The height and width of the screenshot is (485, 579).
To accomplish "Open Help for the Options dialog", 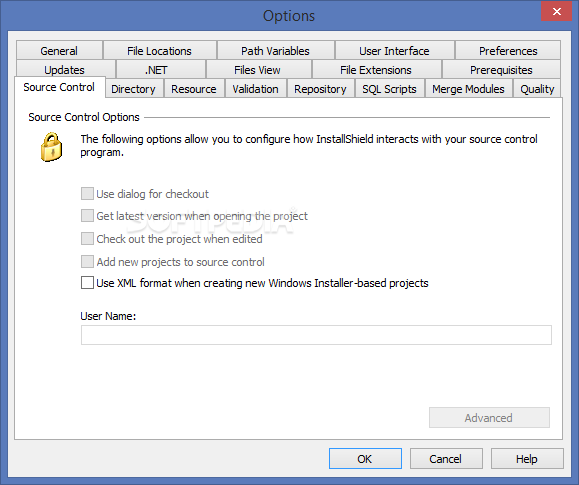I will click(x=527, y=459).
